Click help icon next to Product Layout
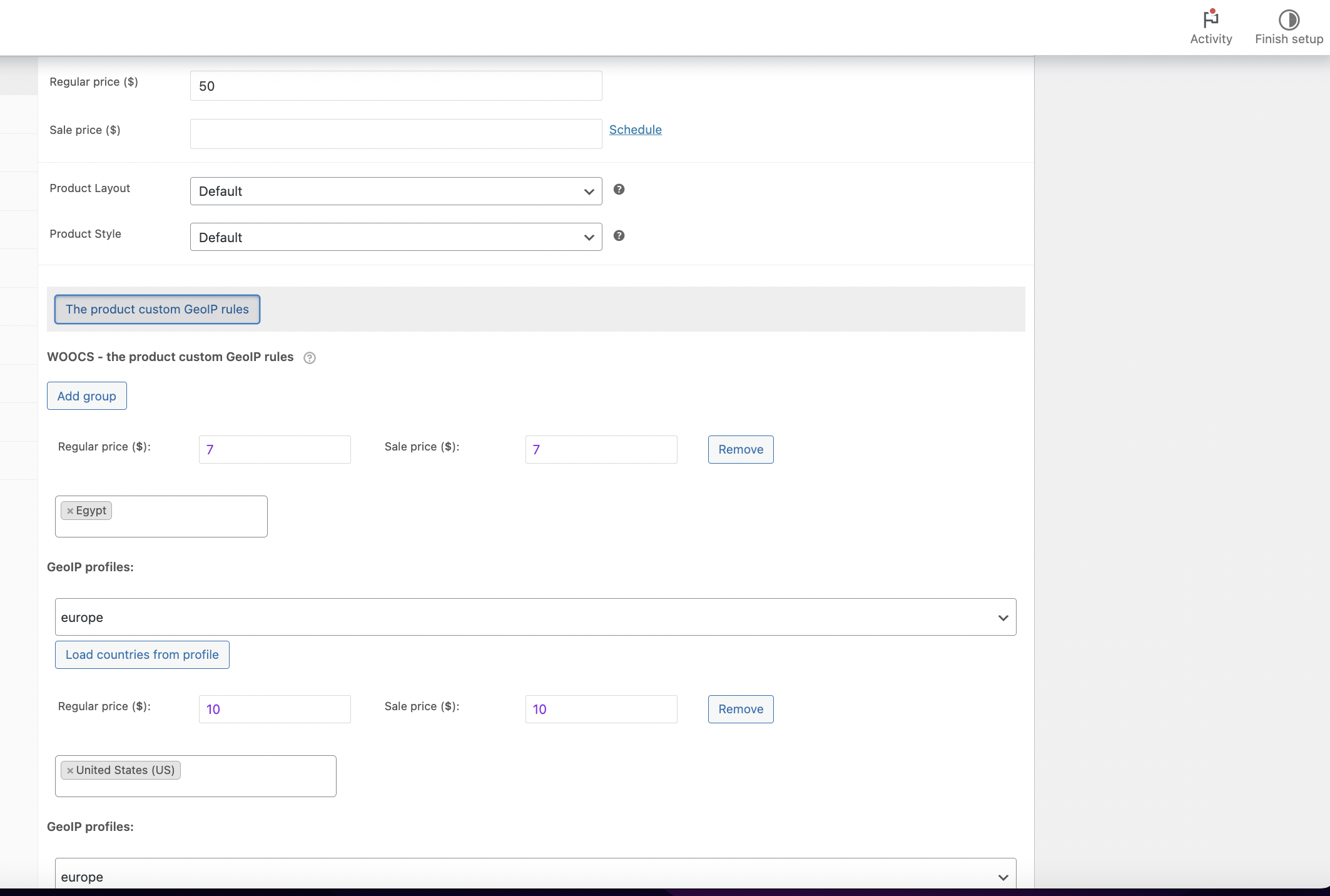Viewport: 1330px width, 896px height. 619,190
